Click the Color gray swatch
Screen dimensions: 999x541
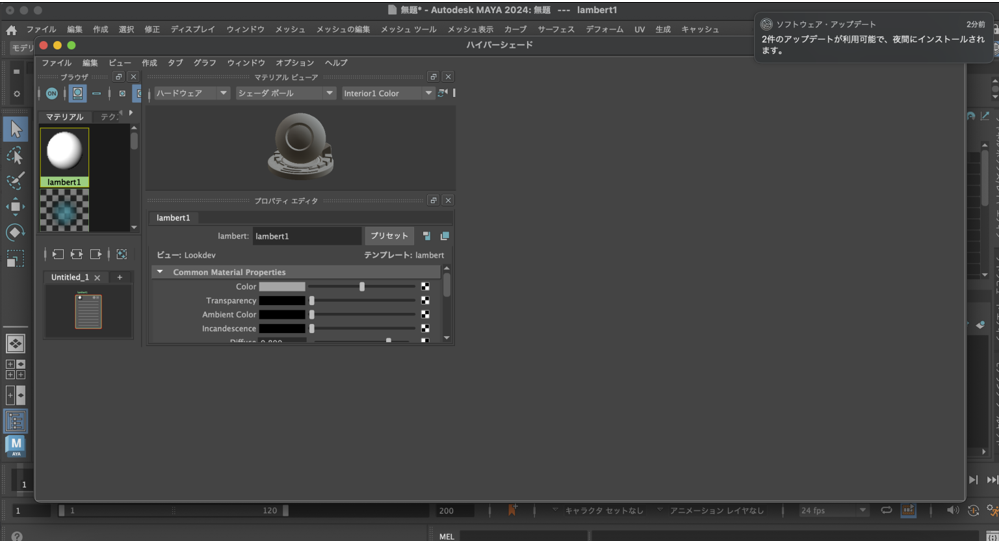pyautogui.click(x=282, y=287)
